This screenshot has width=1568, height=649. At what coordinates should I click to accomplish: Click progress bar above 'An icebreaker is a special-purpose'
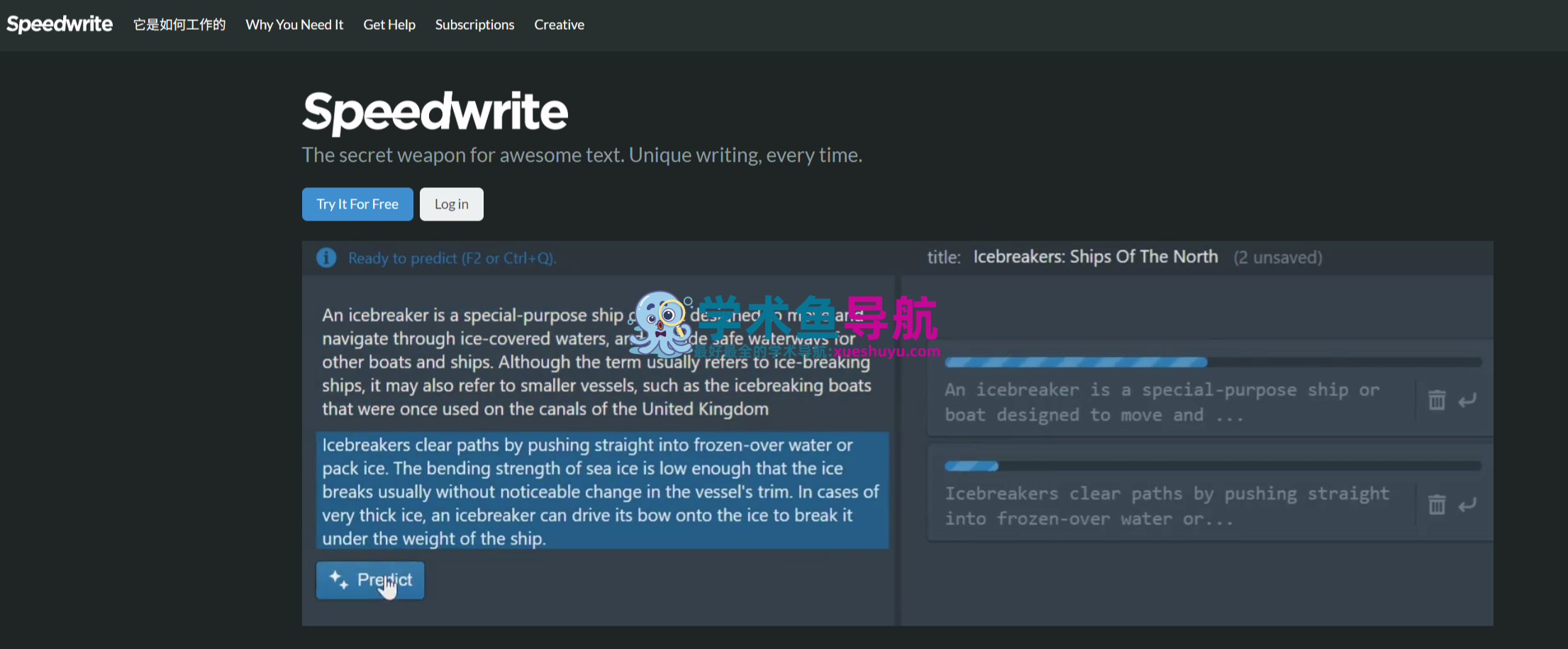pos(1213,362)
